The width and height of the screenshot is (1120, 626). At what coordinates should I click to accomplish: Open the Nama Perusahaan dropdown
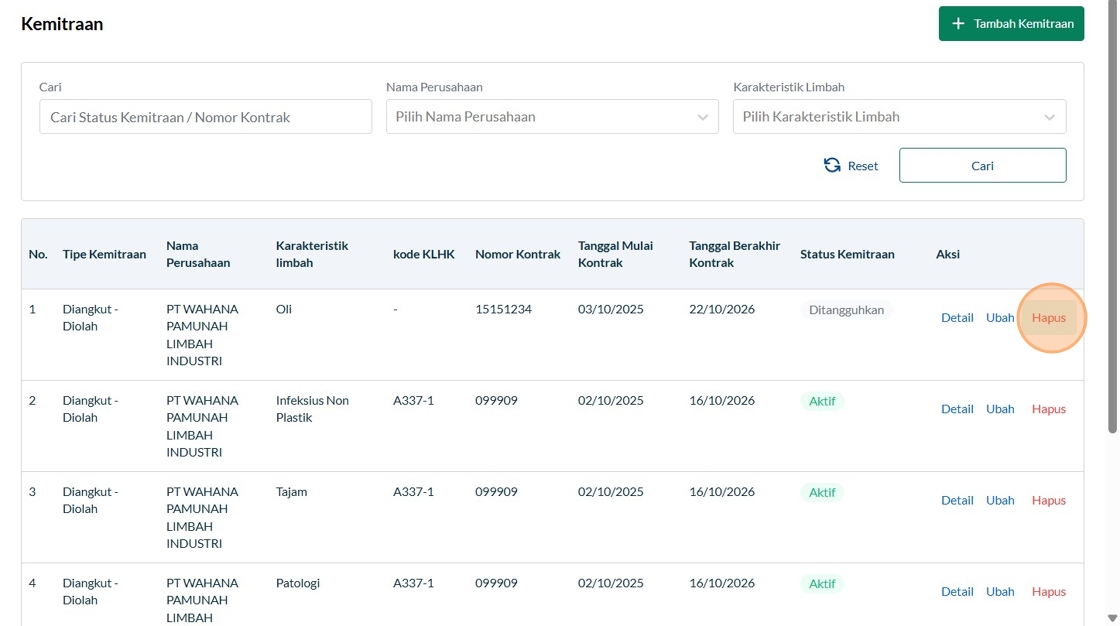click(552, 117)
